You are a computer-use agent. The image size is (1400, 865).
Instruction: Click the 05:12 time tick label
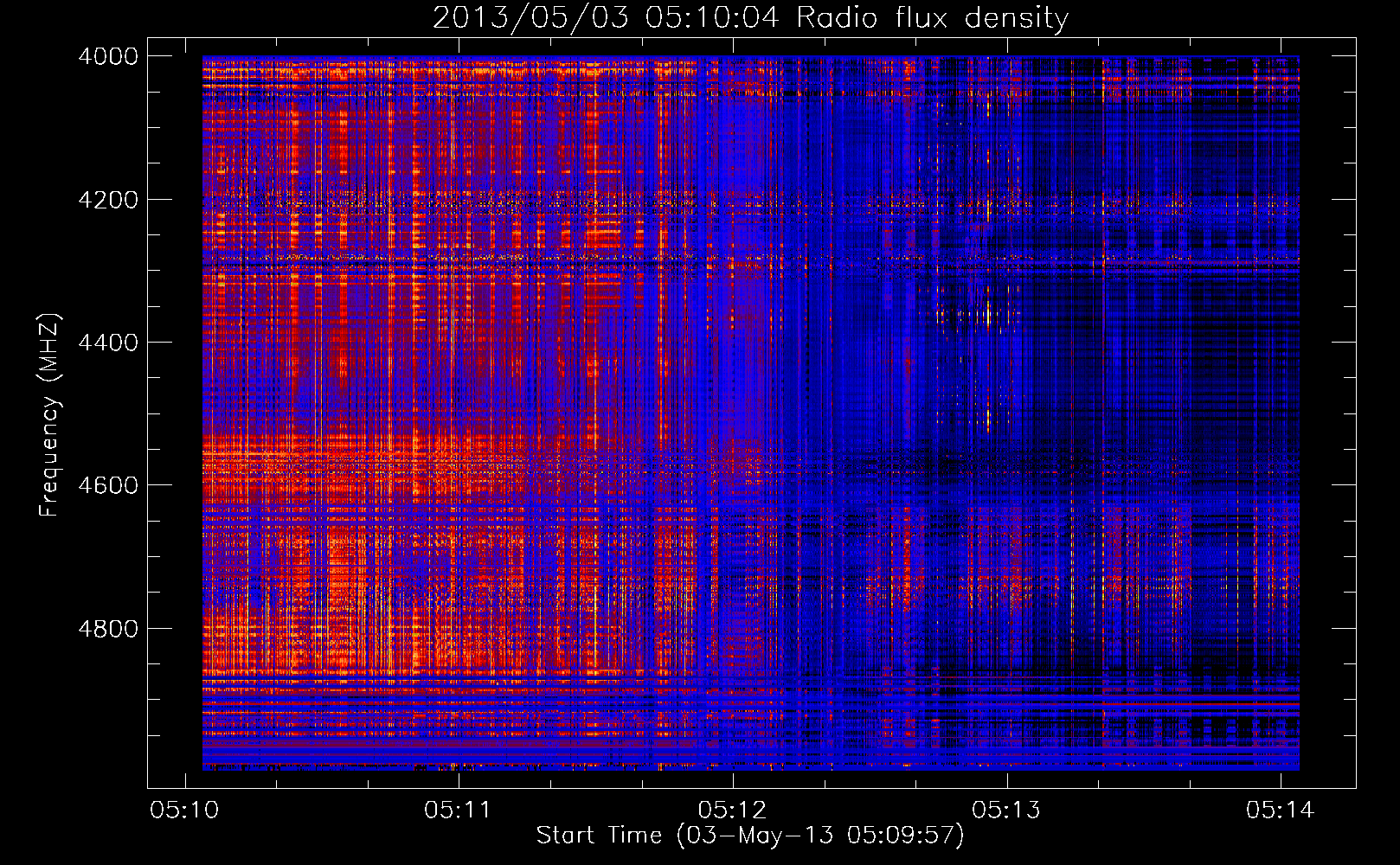pos(732,811)
